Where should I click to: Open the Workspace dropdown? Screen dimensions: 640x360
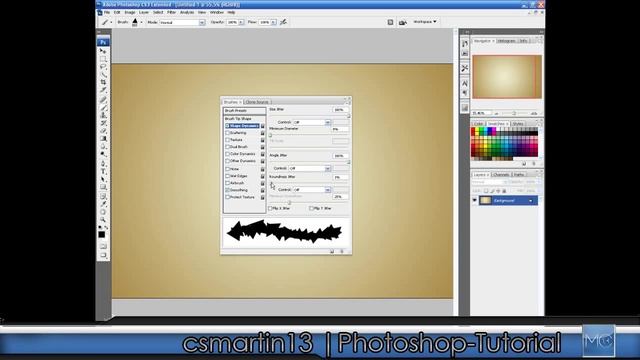click(425, 22)
